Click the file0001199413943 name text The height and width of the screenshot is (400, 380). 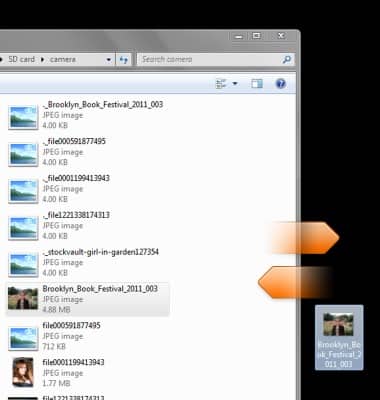tap(74, 362)
